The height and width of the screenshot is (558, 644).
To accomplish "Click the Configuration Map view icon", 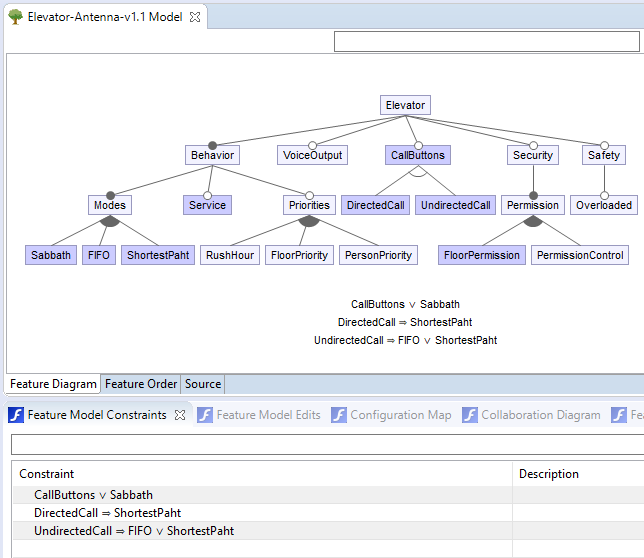I will (x=339, y=415).
